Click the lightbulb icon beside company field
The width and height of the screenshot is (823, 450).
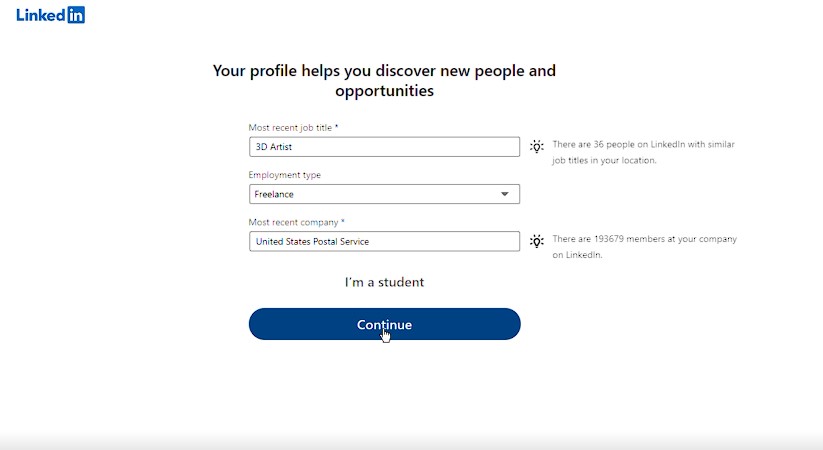(536, 241)
